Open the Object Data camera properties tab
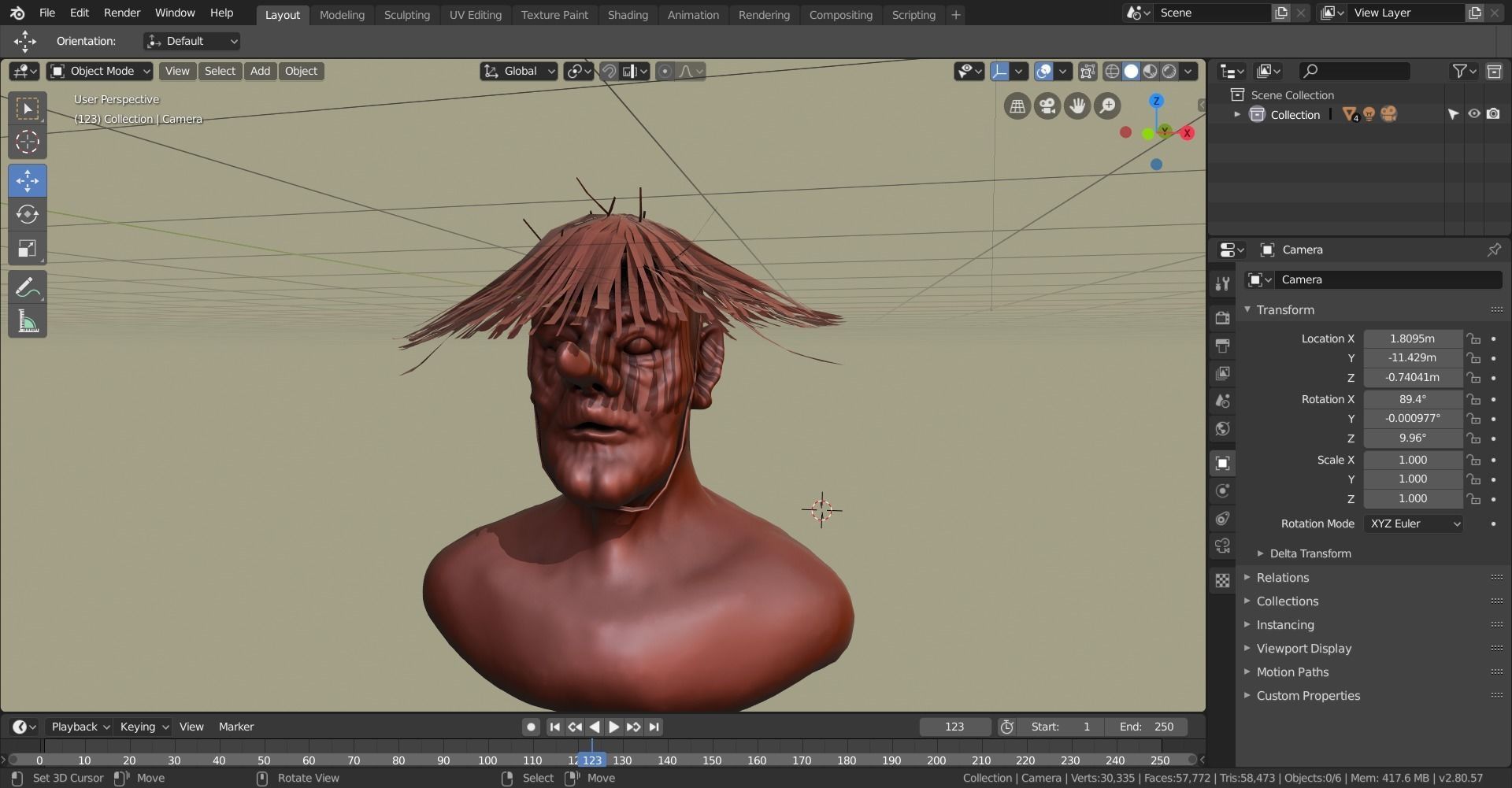 1222,546
